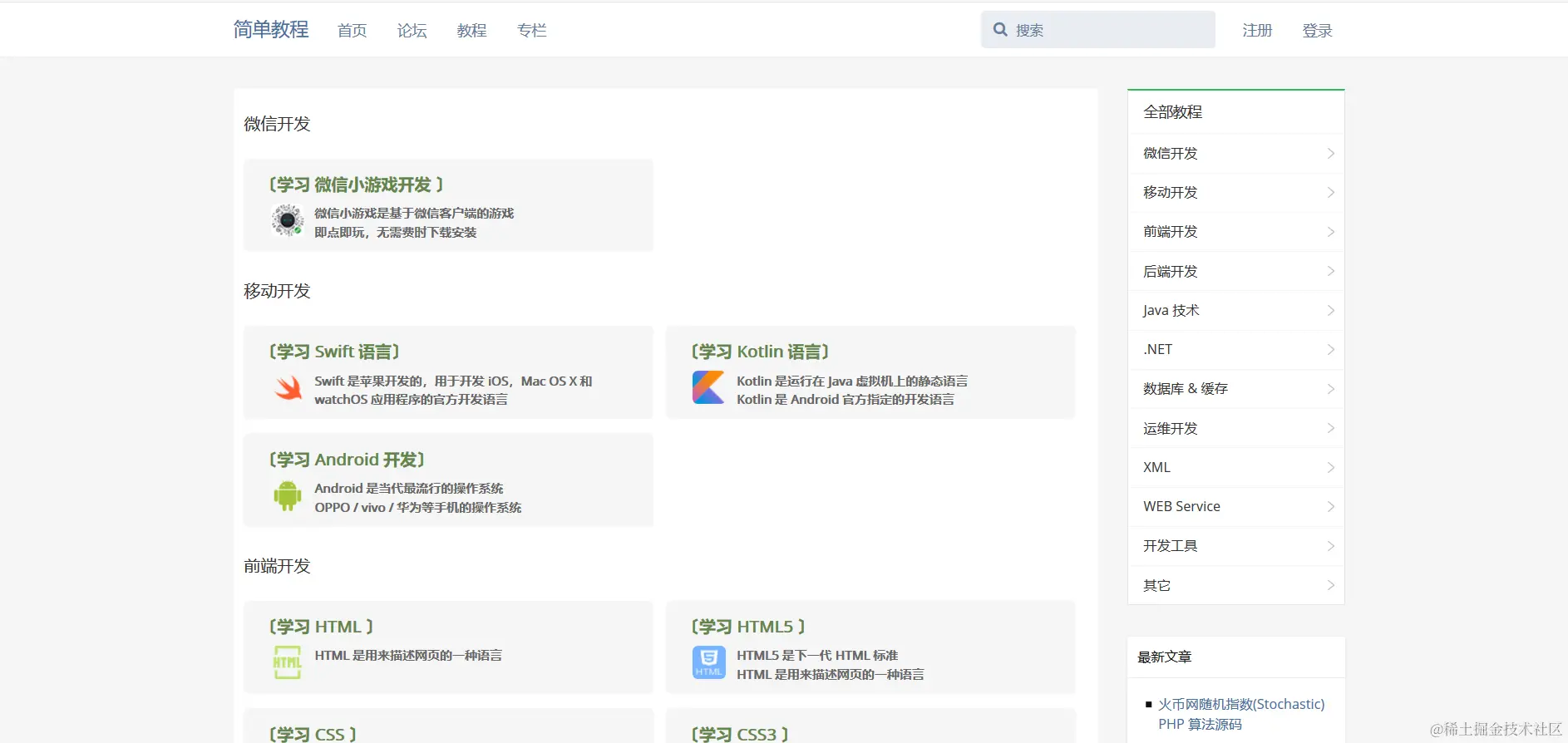Image resolution: width=1568 pixels, height=743 pixels.
Task: Select .NET in sidebar list
Action: 1235,349
